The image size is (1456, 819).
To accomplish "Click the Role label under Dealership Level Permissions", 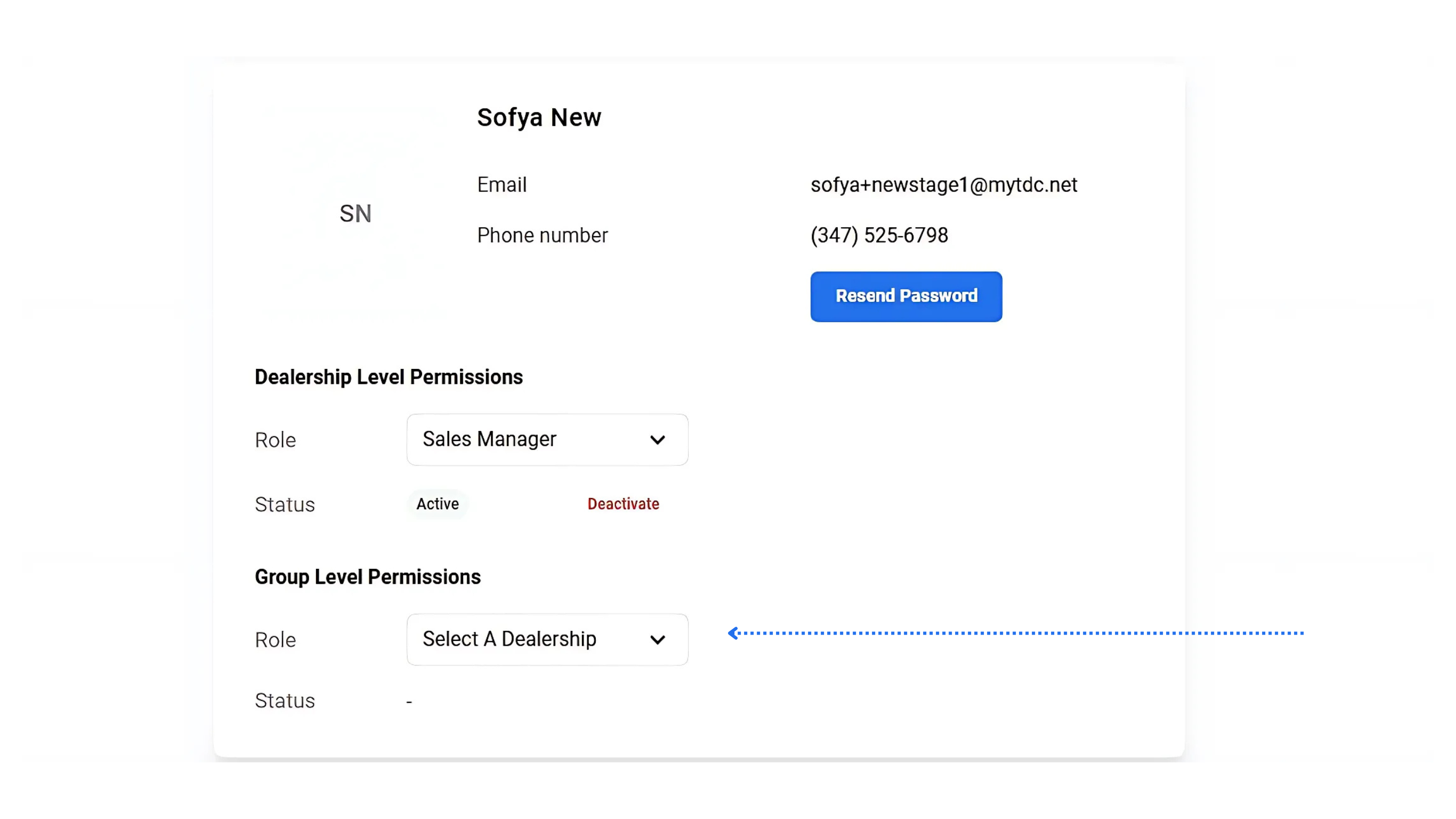I will tap(275, 440).
